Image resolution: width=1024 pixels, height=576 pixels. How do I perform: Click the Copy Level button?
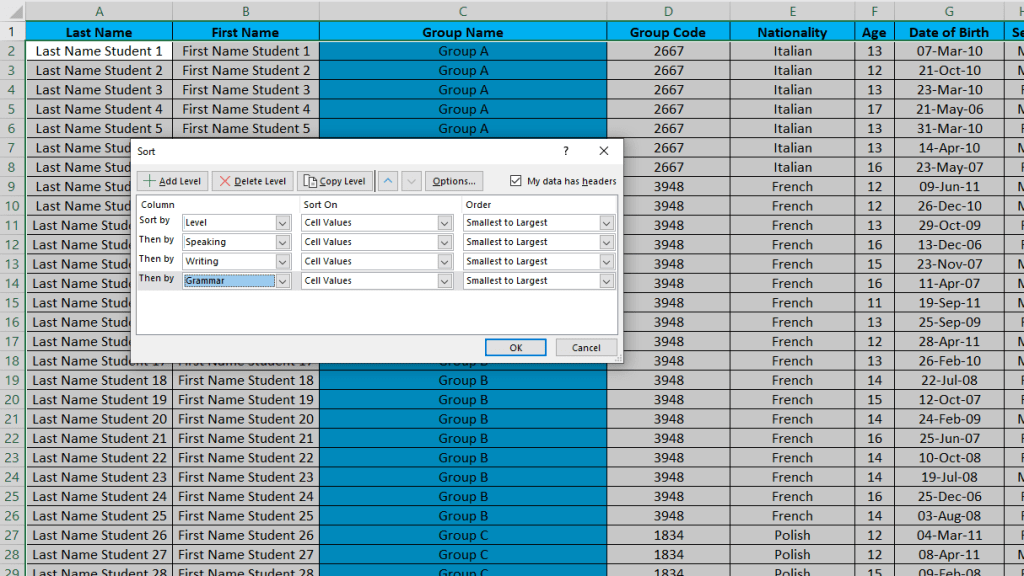(x=334, y=181)
